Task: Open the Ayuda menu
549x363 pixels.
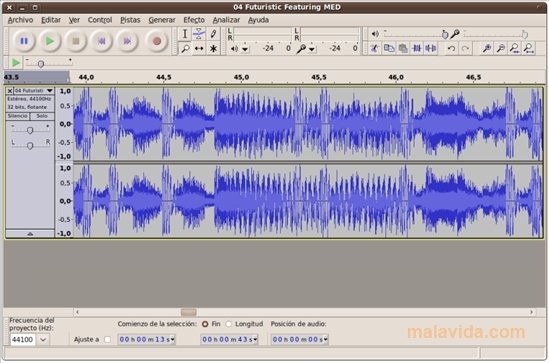Action: point(258,20)
